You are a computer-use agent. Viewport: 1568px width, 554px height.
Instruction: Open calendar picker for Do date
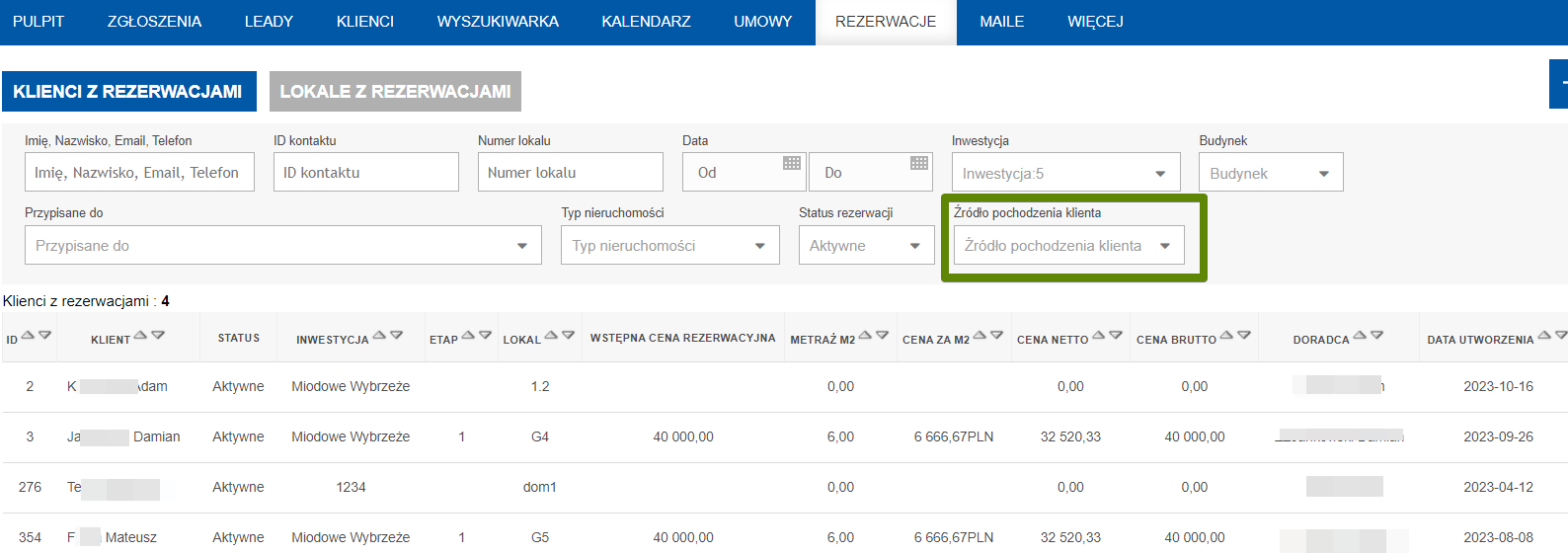919,163
